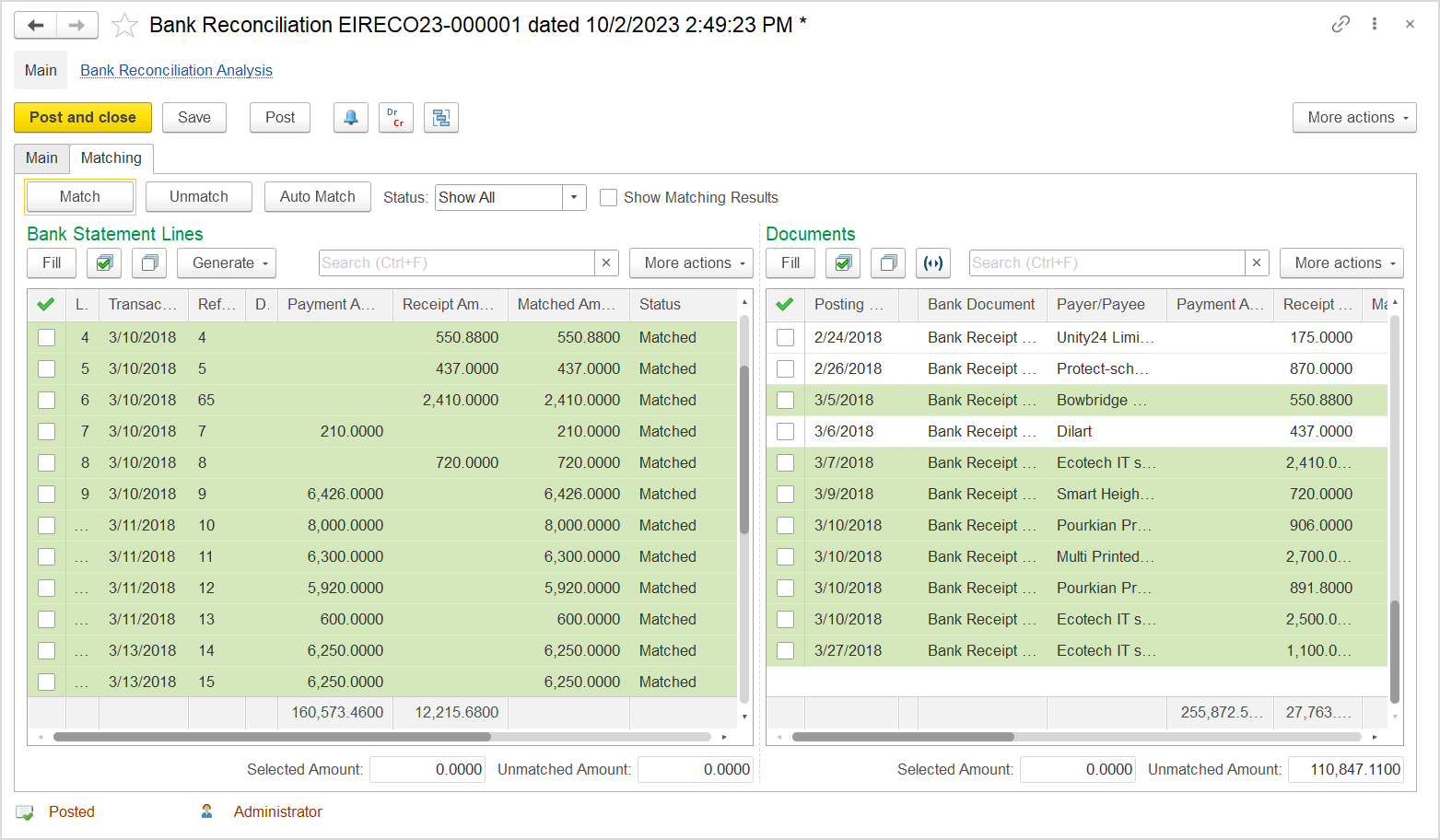
Task: Uncheck all bank statement lines icon
Action: point(149,263)
